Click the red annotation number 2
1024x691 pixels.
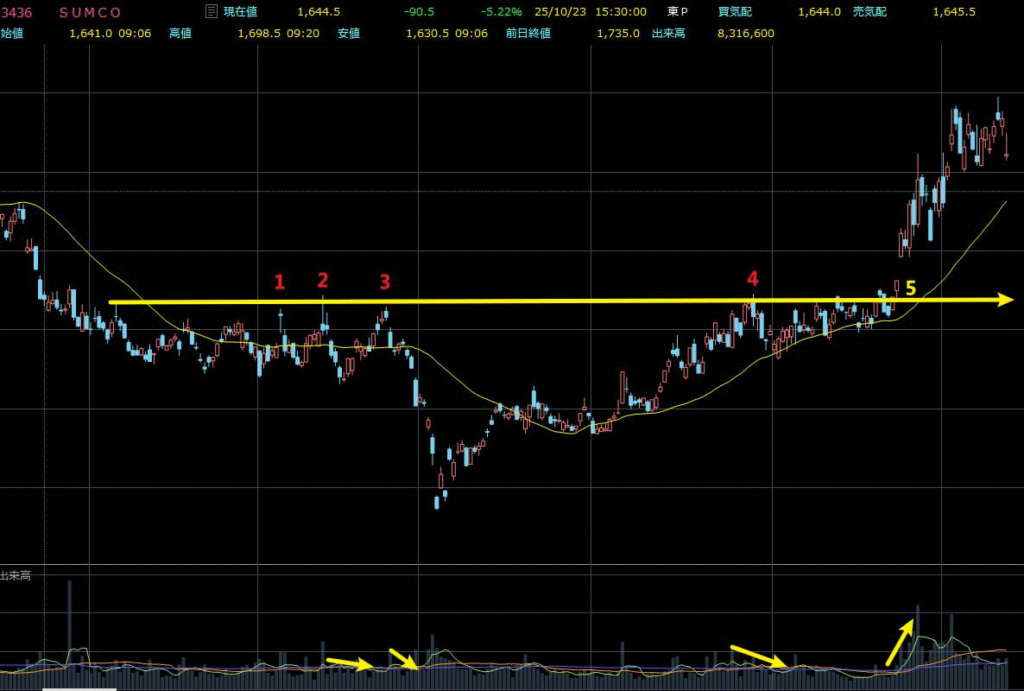(322, 279)
